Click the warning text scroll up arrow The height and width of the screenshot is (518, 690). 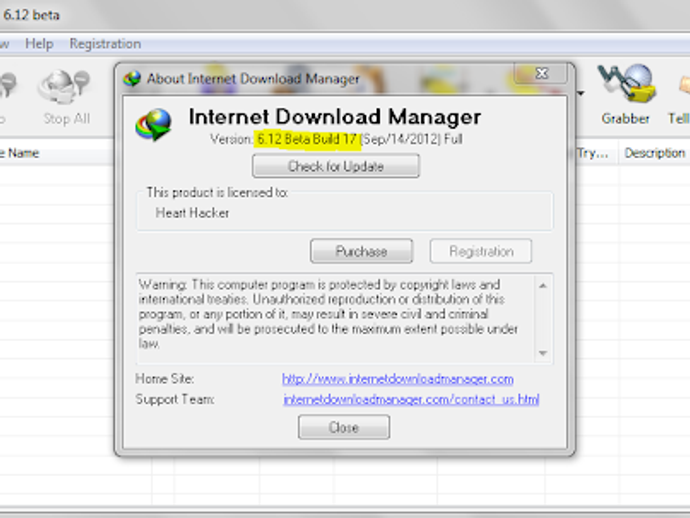tap(543, 286)
